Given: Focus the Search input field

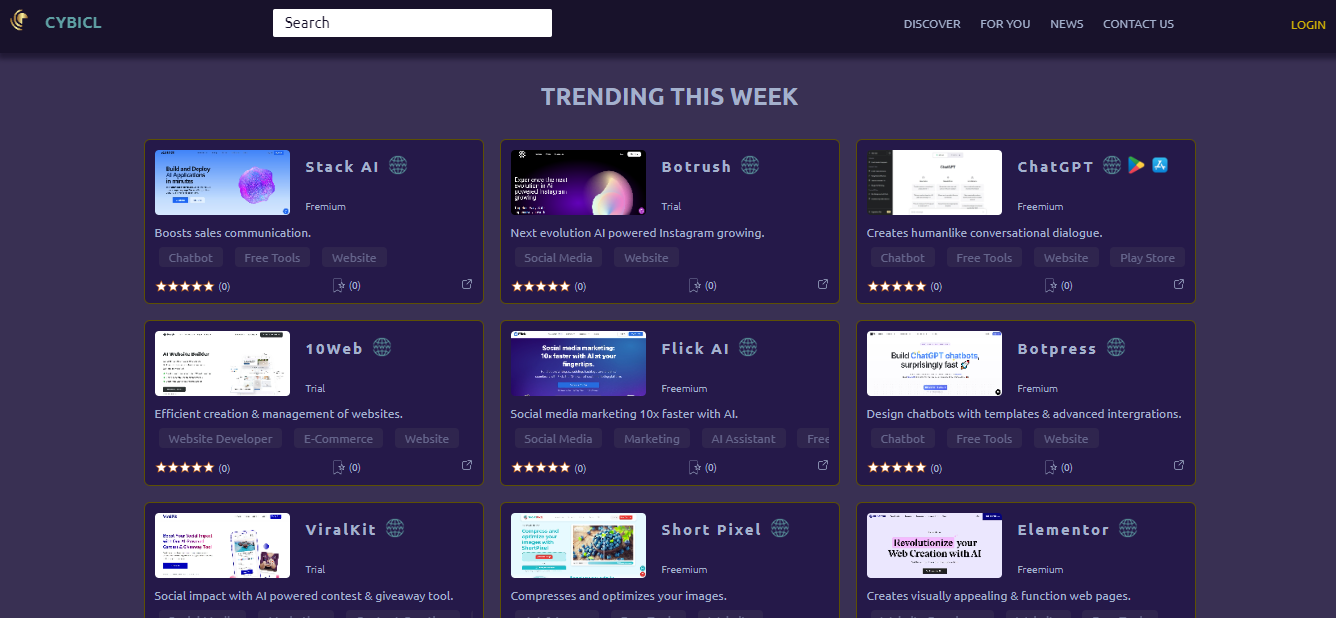Looking at the screenshot, I should pos(412,23).
